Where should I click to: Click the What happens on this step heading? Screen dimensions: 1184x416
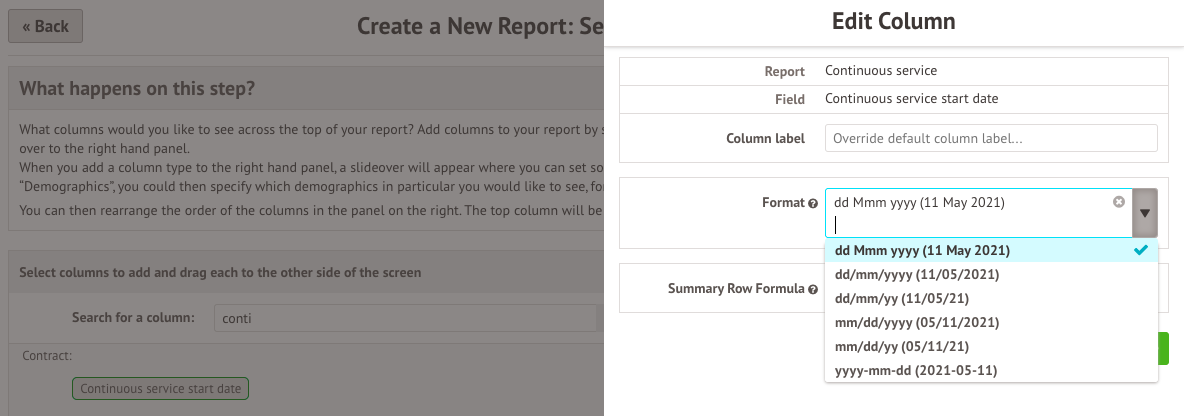(137, 89)
